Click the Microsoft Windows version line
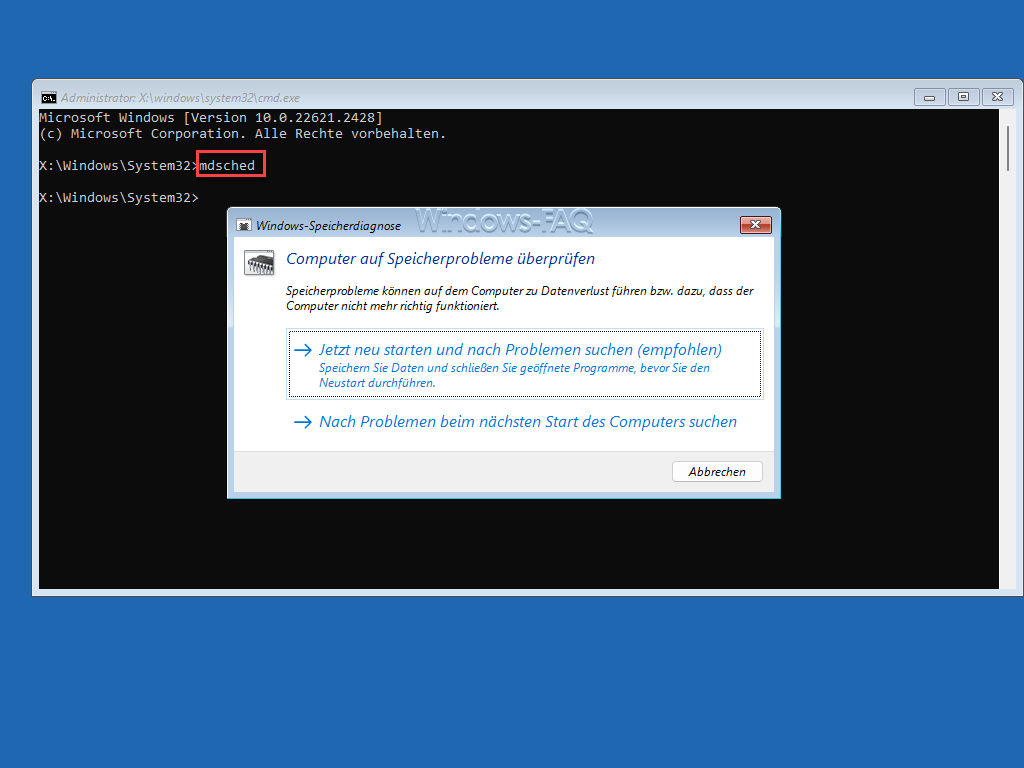The height and width of the screenshot is (768, 1024). (211, 118)
